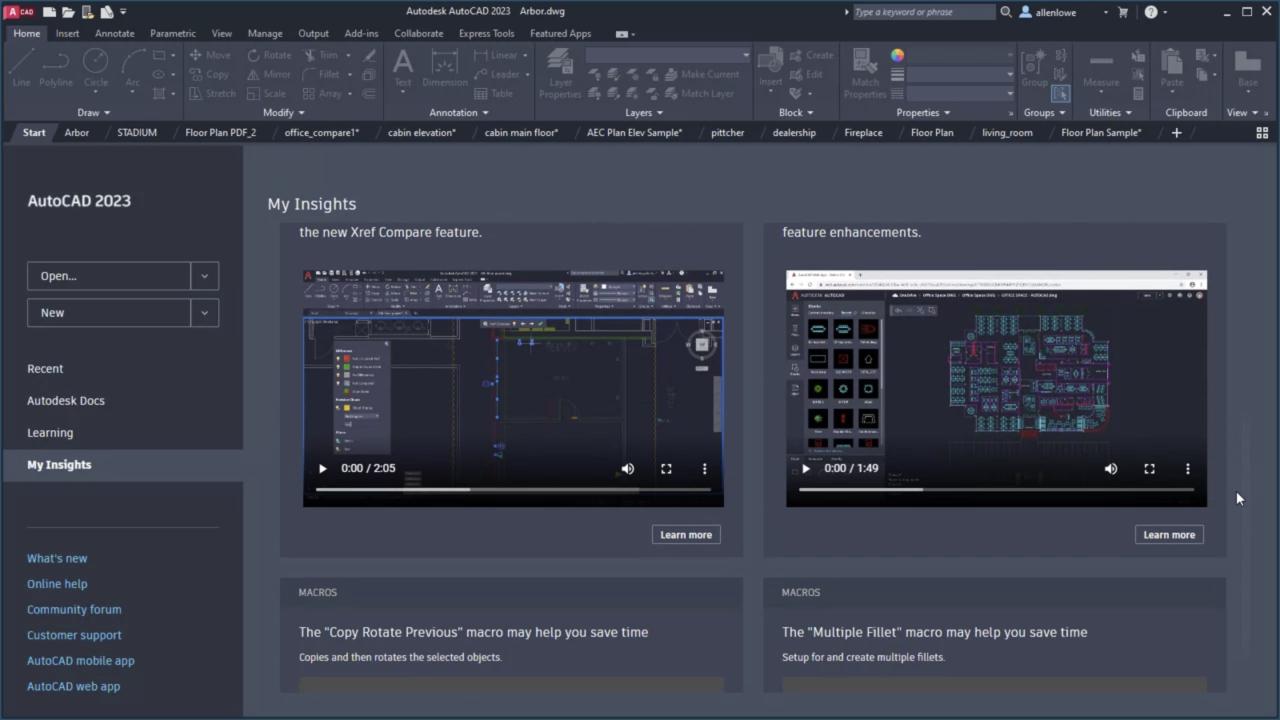The height and width of the screenshot is (720, 1280).
Task: Select the Arc tool
Action: [133, 68]
